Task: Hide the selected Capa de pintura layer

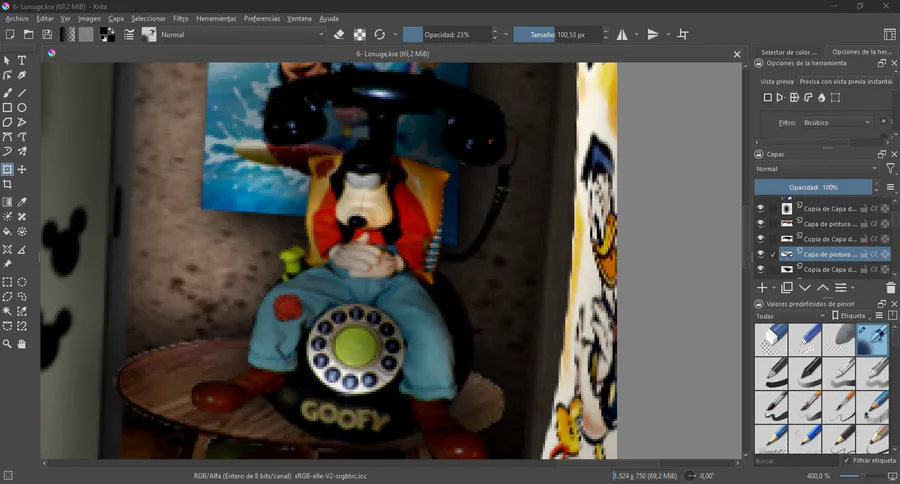Action: pos(760,254)
